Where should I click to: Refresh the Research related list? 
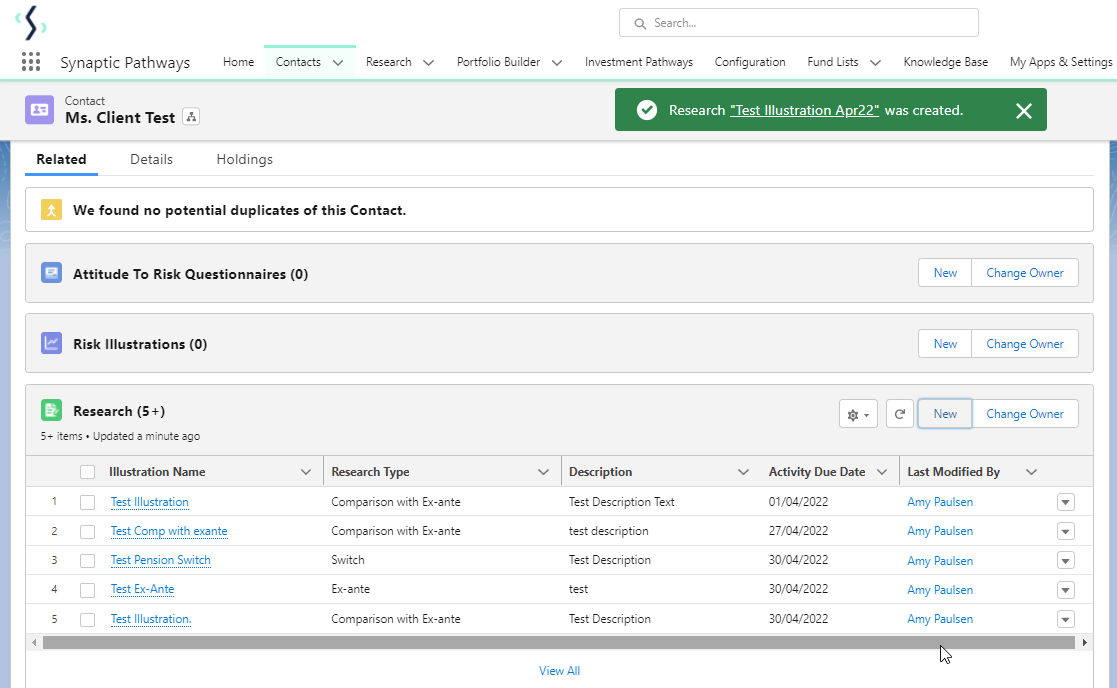click(x=900, y=414)
